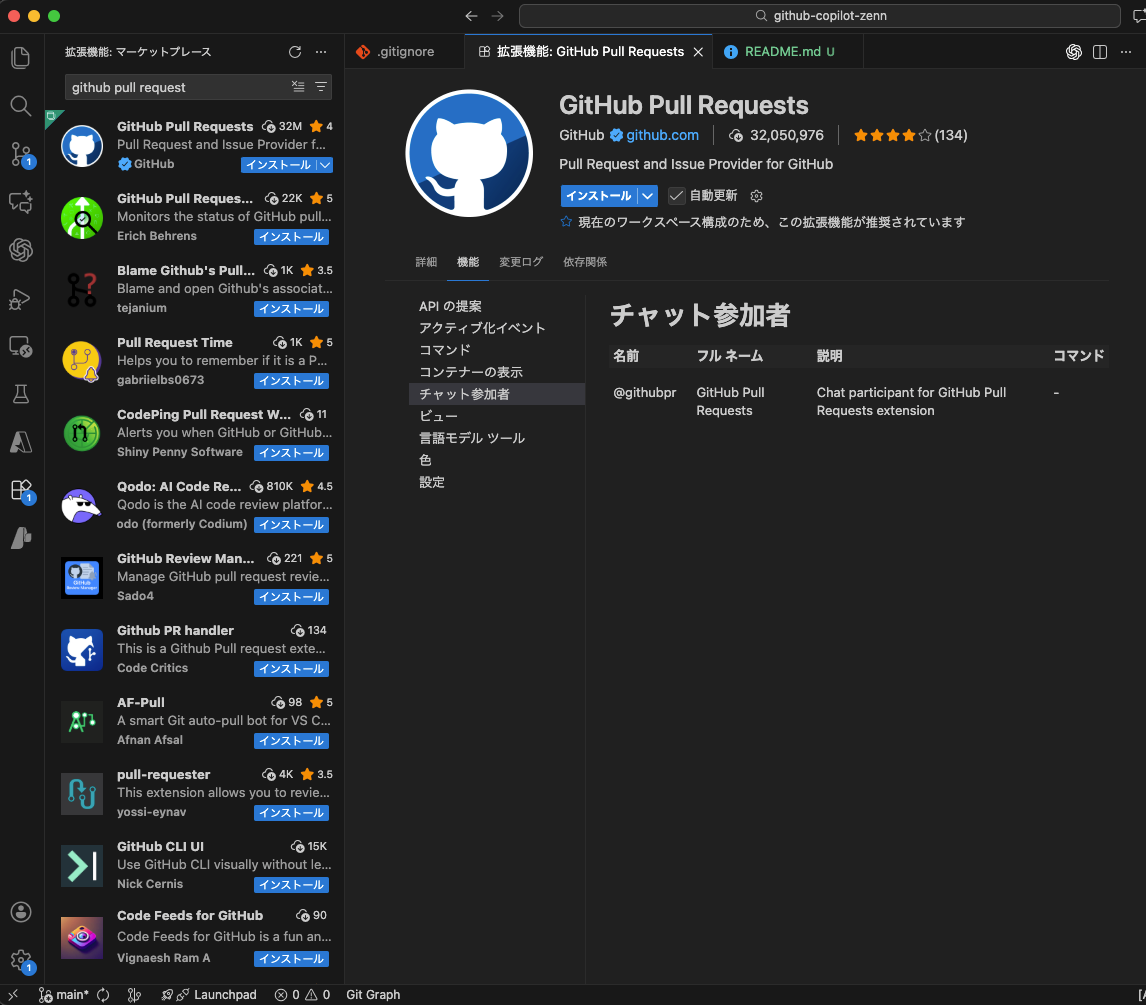1146x1005 pixels.
Task: Open the ChatGPT/OpenAI icon in activity bar
Action: point(21,250)
